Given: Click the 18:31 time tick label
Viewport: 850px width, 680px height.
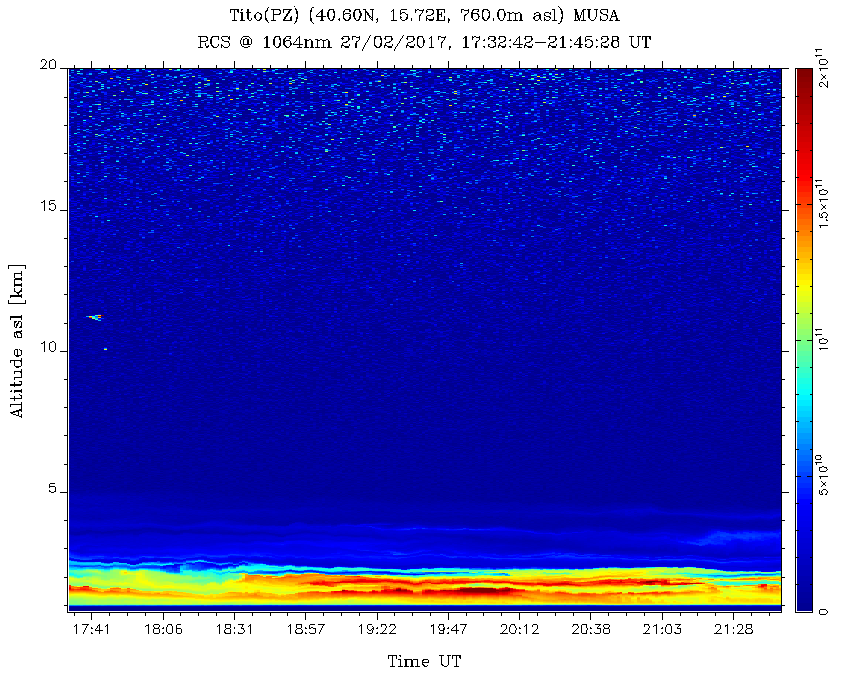Looking at the screenshot, I should coord(234,630).
